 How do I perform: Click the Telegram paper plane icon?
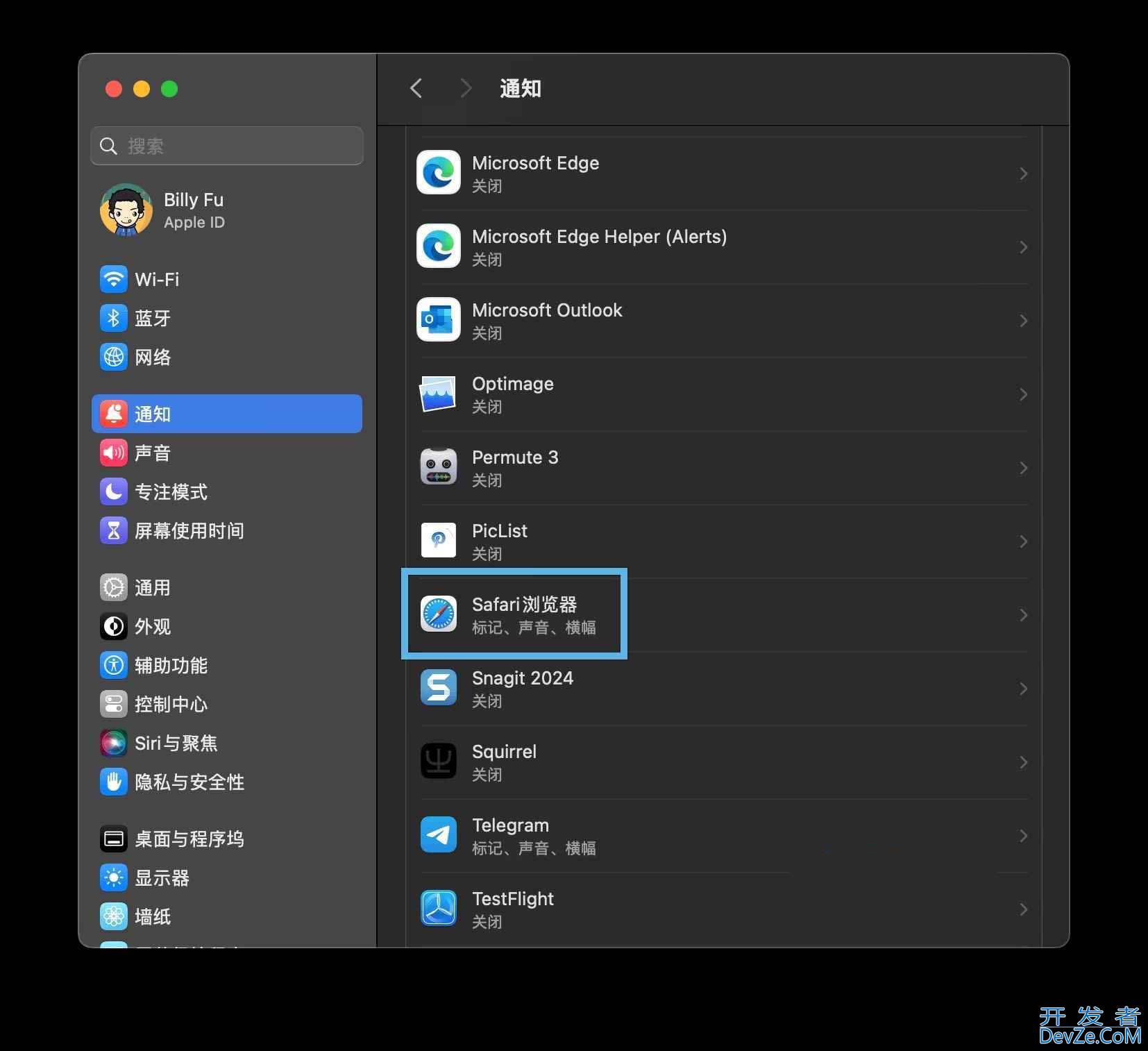click(439, 835)
